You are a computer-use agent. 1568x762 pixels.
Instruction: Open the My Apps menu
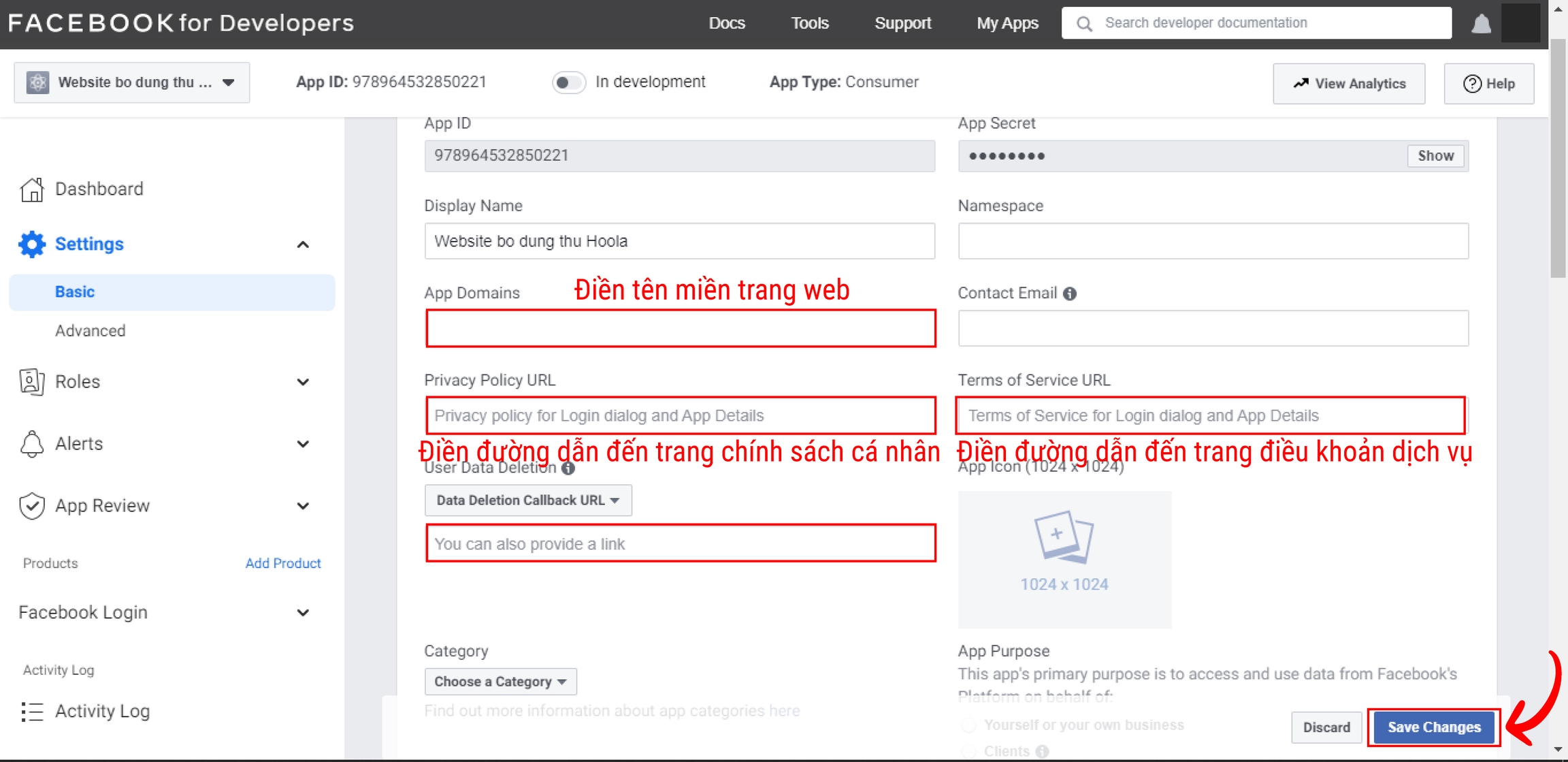pyautogui.click(x=1007, y=23)
